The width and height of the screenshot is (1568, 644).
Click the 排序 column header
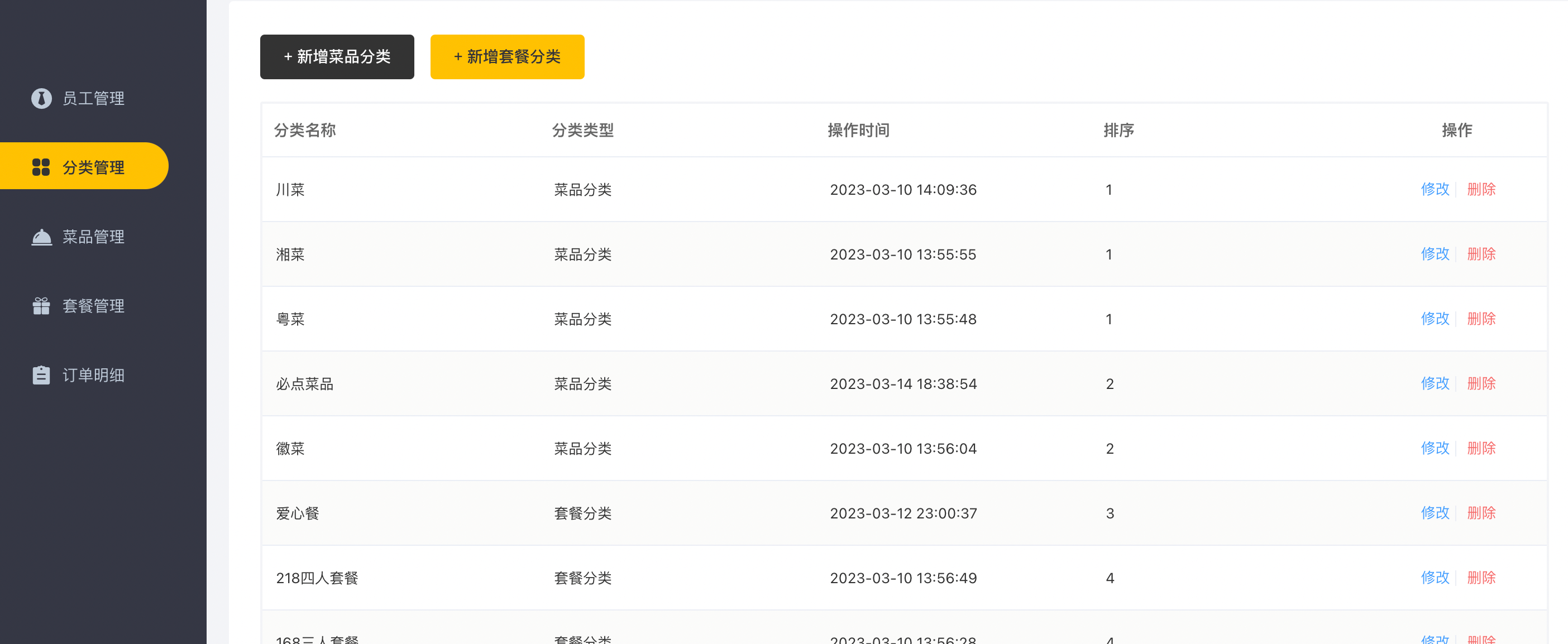pos(1118,130)
